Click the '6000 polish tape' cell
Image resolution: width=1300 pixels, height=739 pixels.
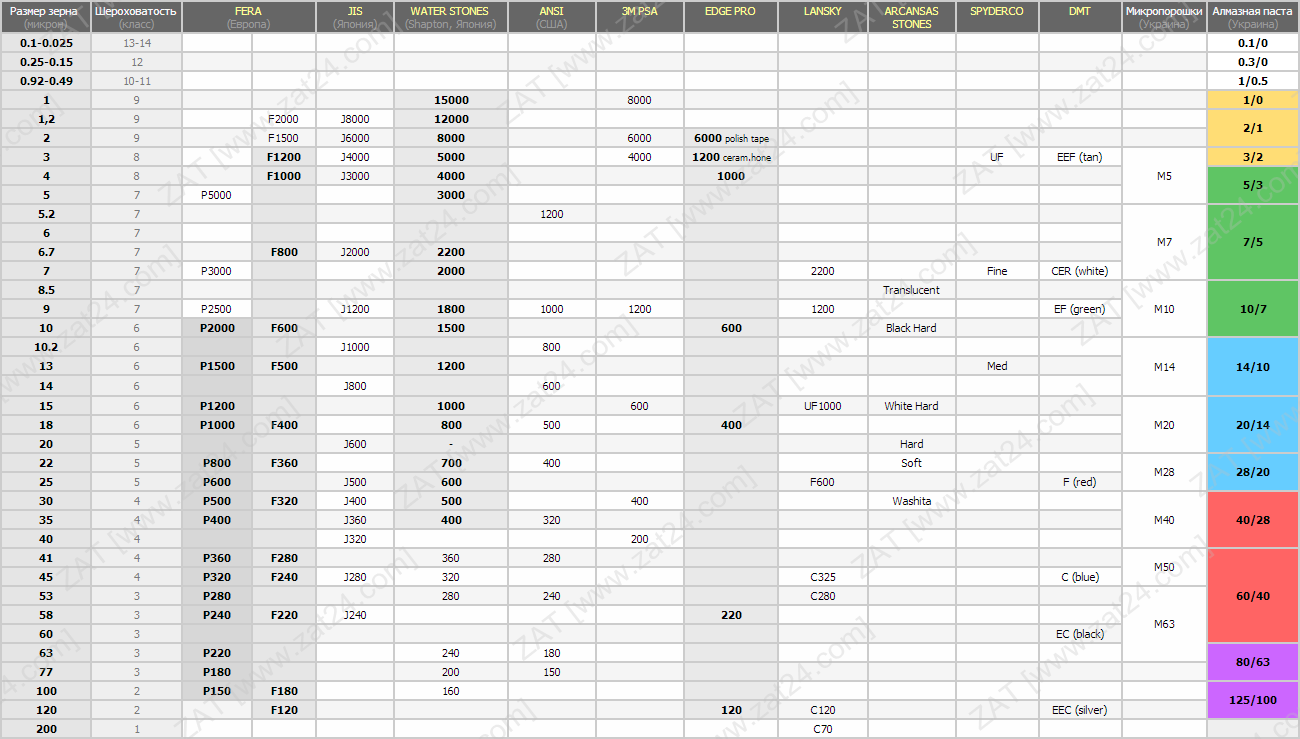[731, 138]
